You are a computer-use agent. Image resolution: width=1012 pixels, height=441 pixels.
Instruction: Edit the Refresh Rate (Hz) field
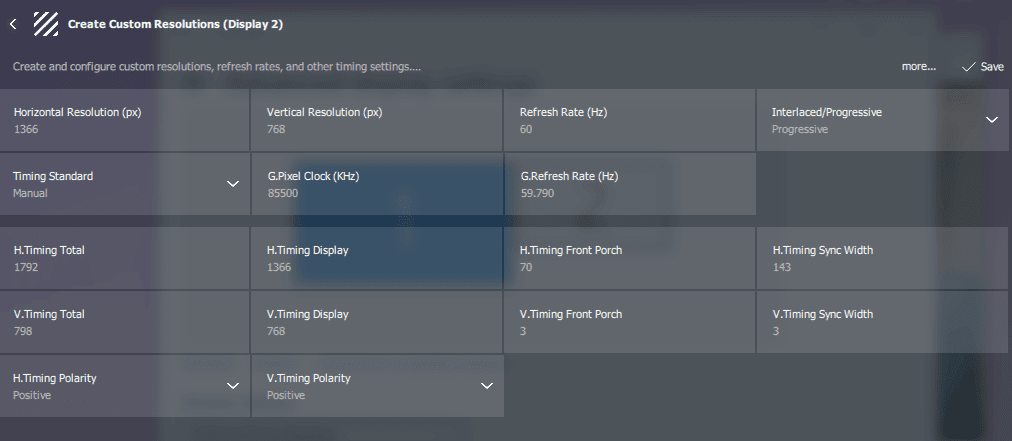629,120
